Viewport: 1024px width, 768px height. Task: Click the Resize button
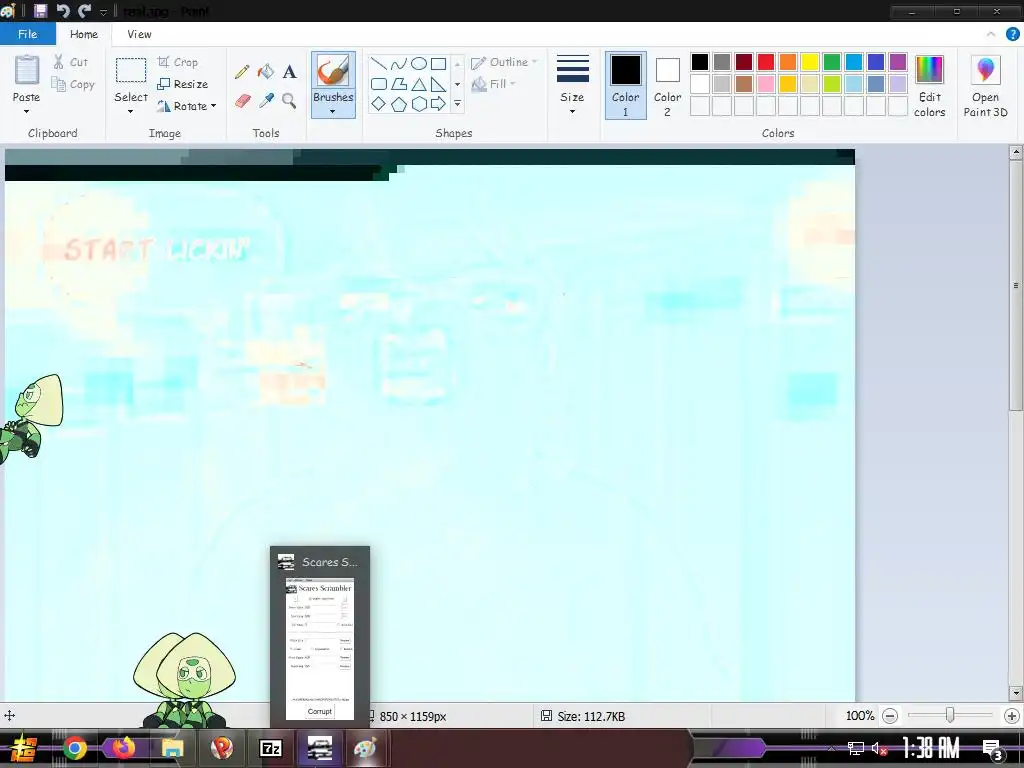(183, 84)
